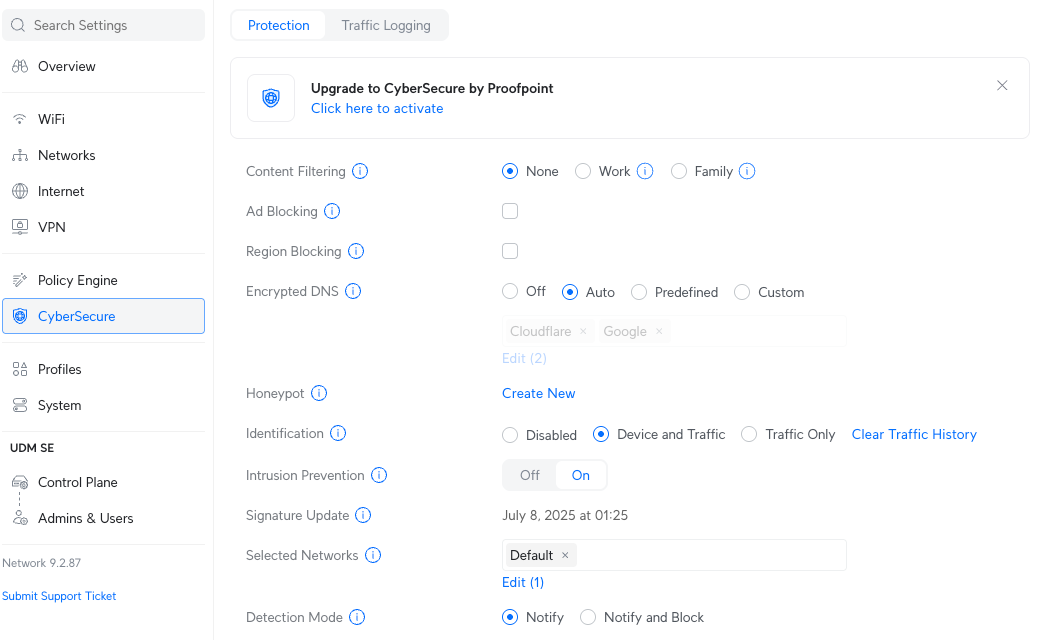This screenshot has height=640, width=1043.
Task: Tick the Region Blocking checkbox
Action: point(510,251)
